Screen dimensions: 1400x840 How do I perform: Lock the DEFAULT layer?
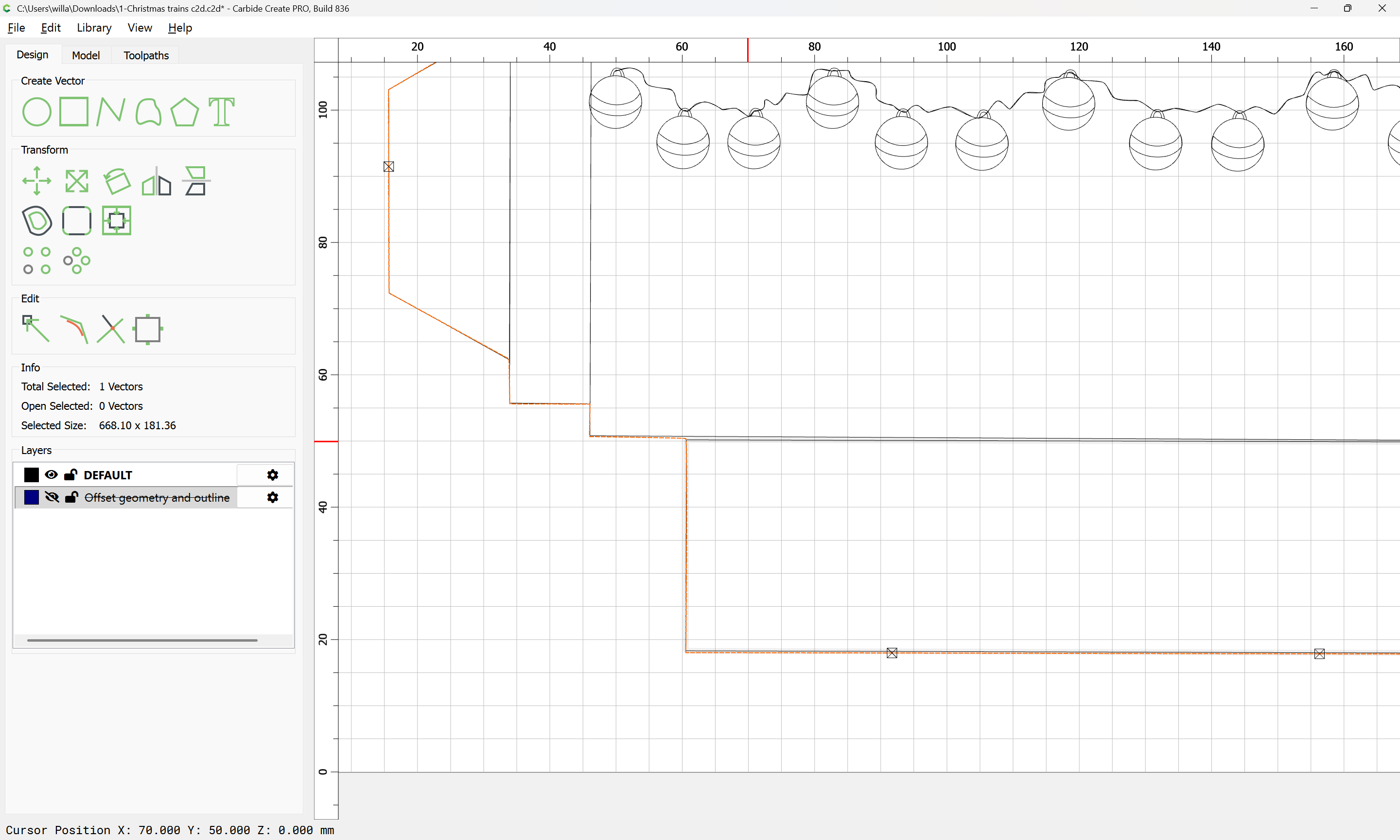[71, 475]
